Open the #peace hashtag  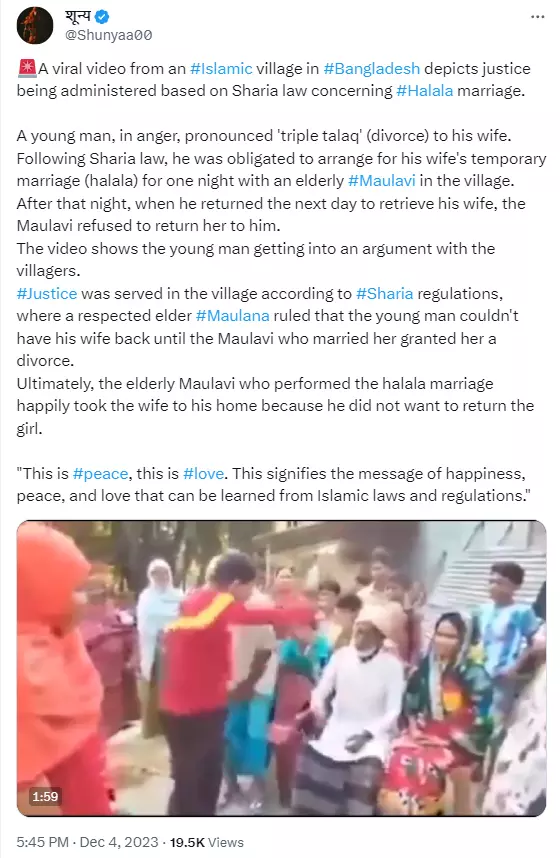pos(101,473)
